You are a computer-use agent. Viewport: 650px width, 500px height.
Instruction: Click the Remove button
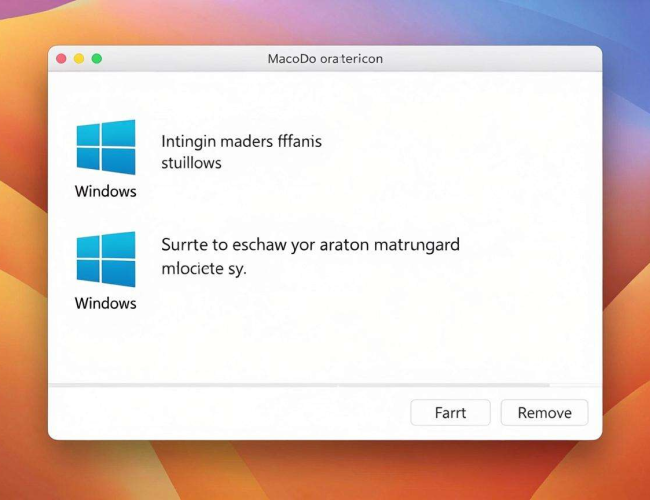(544, 413)
